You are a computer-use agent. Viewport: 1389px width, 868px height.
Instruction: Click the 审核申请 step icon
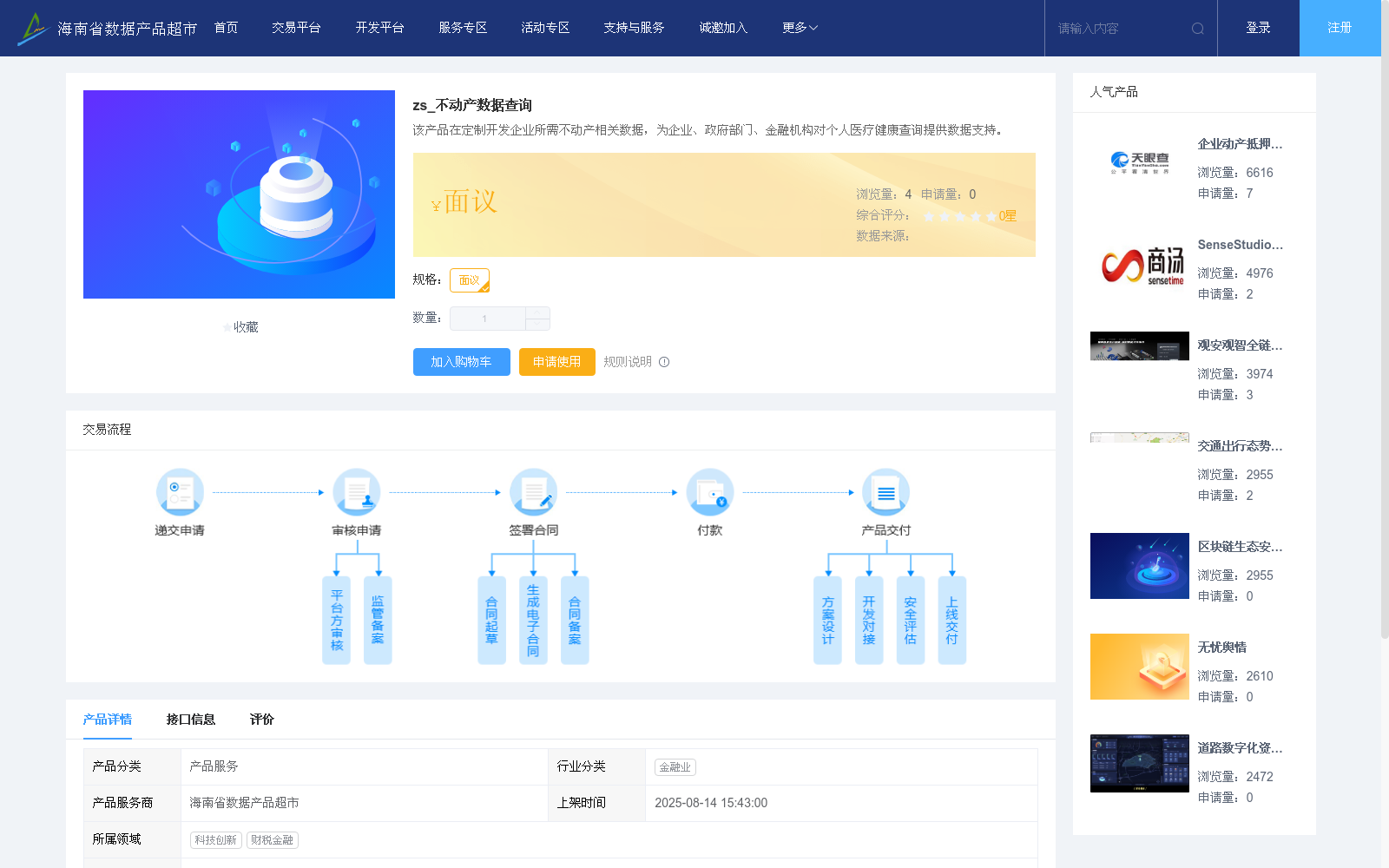pos(357,492)
